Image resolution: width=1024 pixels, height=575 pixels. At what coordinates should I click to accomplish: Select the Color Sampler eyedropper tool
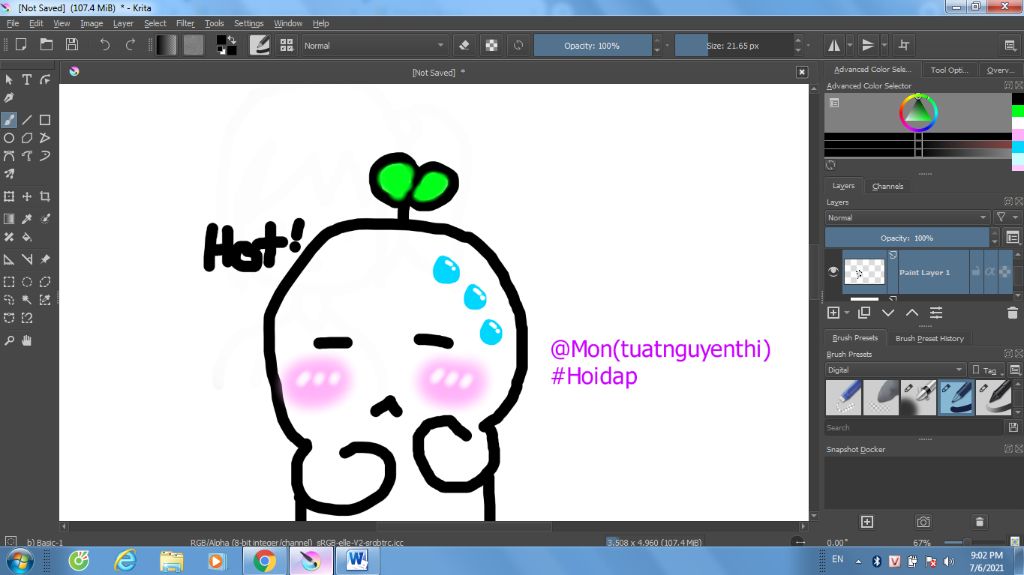point(27,219)
